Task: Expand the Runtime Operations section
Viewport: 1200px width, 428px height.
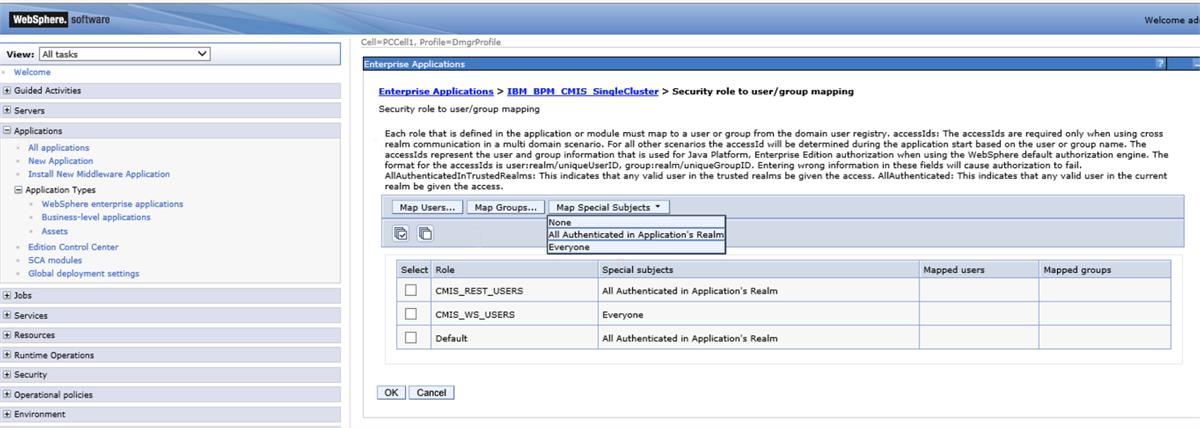Action: coord(8,355)
